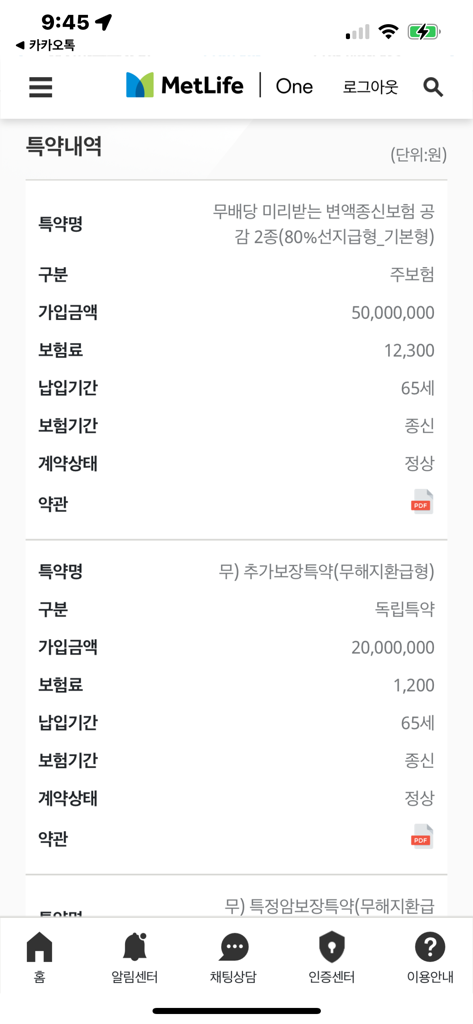Open 알림센터 bell icon
473x1024 pixels.
click(135, 957)
